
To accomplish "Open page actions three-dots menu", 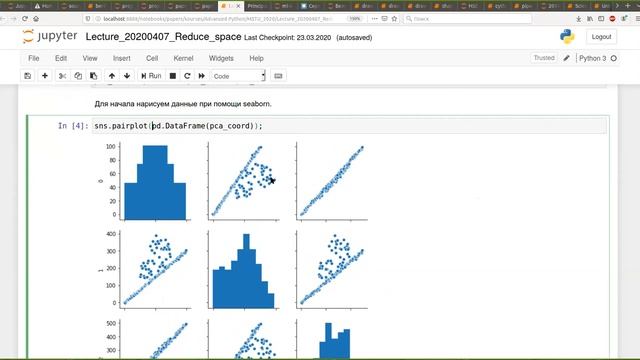I will coord(374,19).
